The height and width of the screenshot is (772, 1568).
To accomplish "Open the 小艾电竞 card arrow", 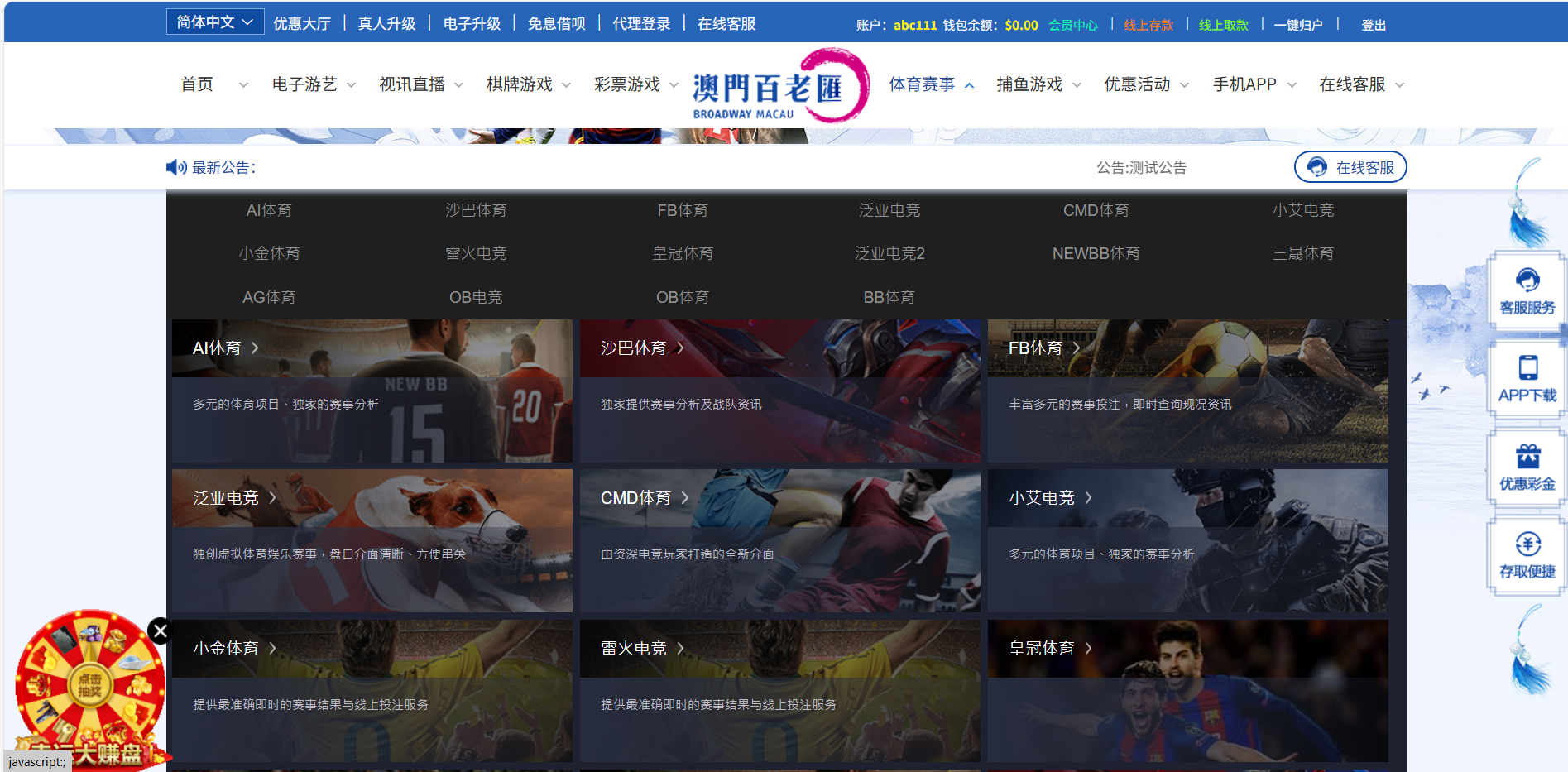I will (1088, 498).
